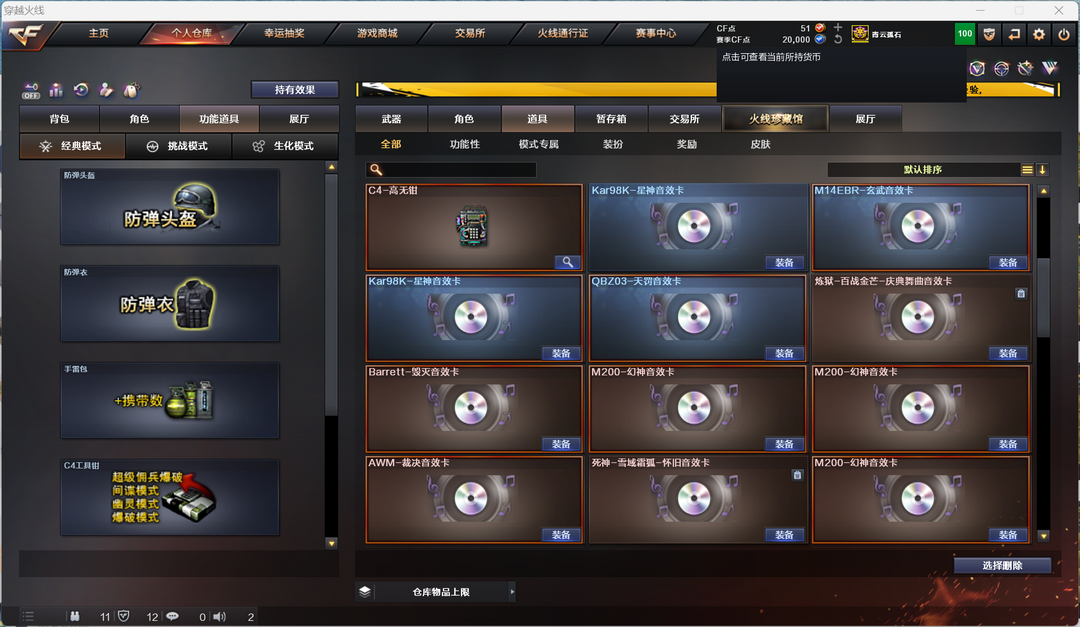The image size is (1080, 627).
Task: Toggle lock icon on 炼狱-百战金芒 sound card
Action: (1021, 294)
